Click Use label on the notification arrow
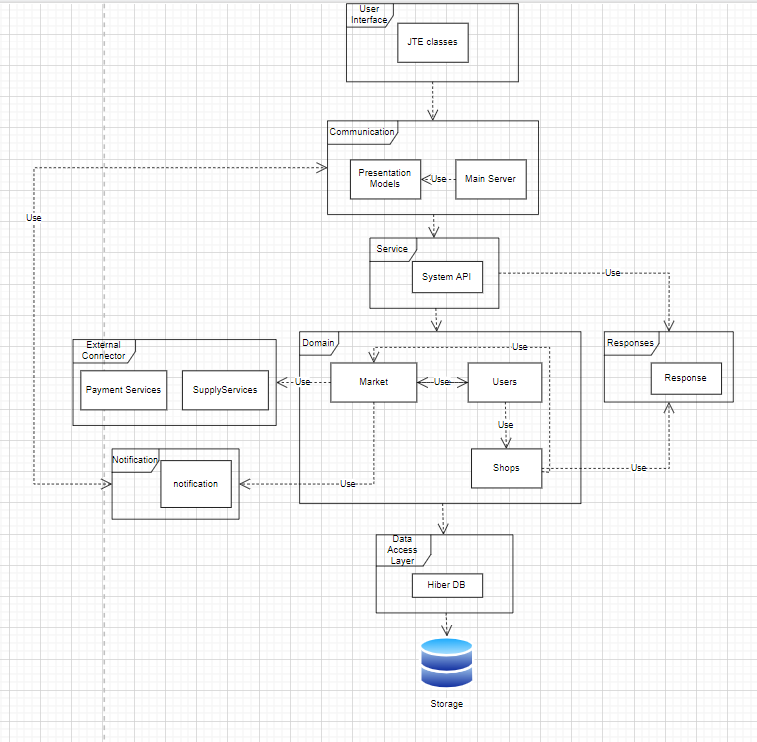This screenshot has height=742, width=757. coord(348,484)
